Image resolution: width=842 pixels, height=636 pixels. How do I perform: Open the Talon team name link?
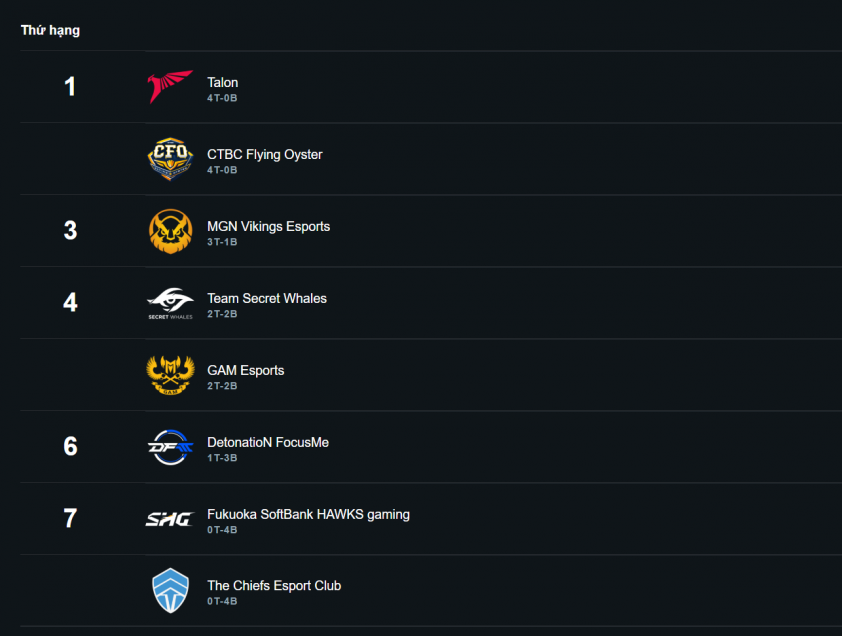pyautogui.click(x=222, y=82)
